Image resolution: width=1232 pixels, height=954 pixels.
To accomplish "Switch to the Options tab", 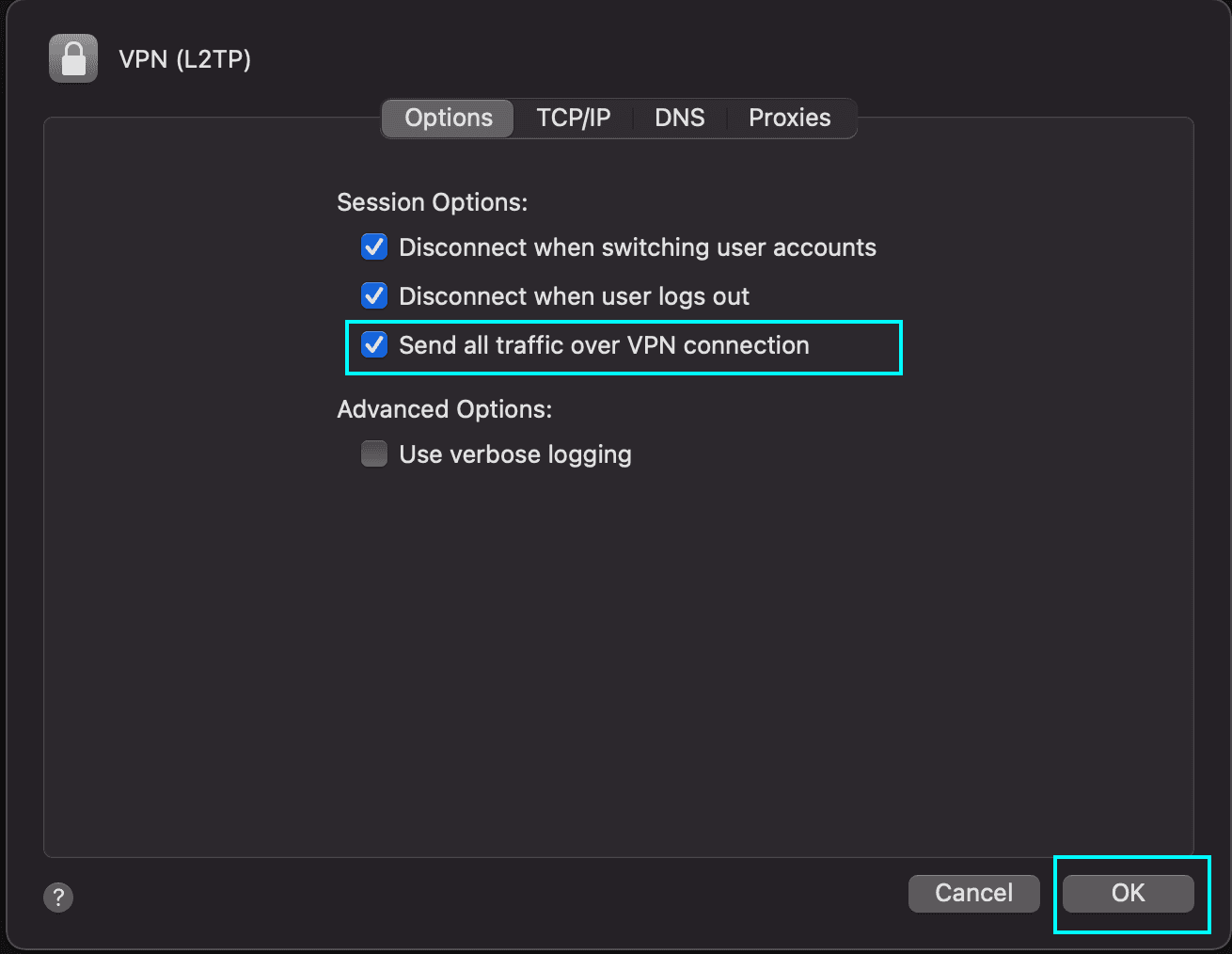I will [449, 118].
